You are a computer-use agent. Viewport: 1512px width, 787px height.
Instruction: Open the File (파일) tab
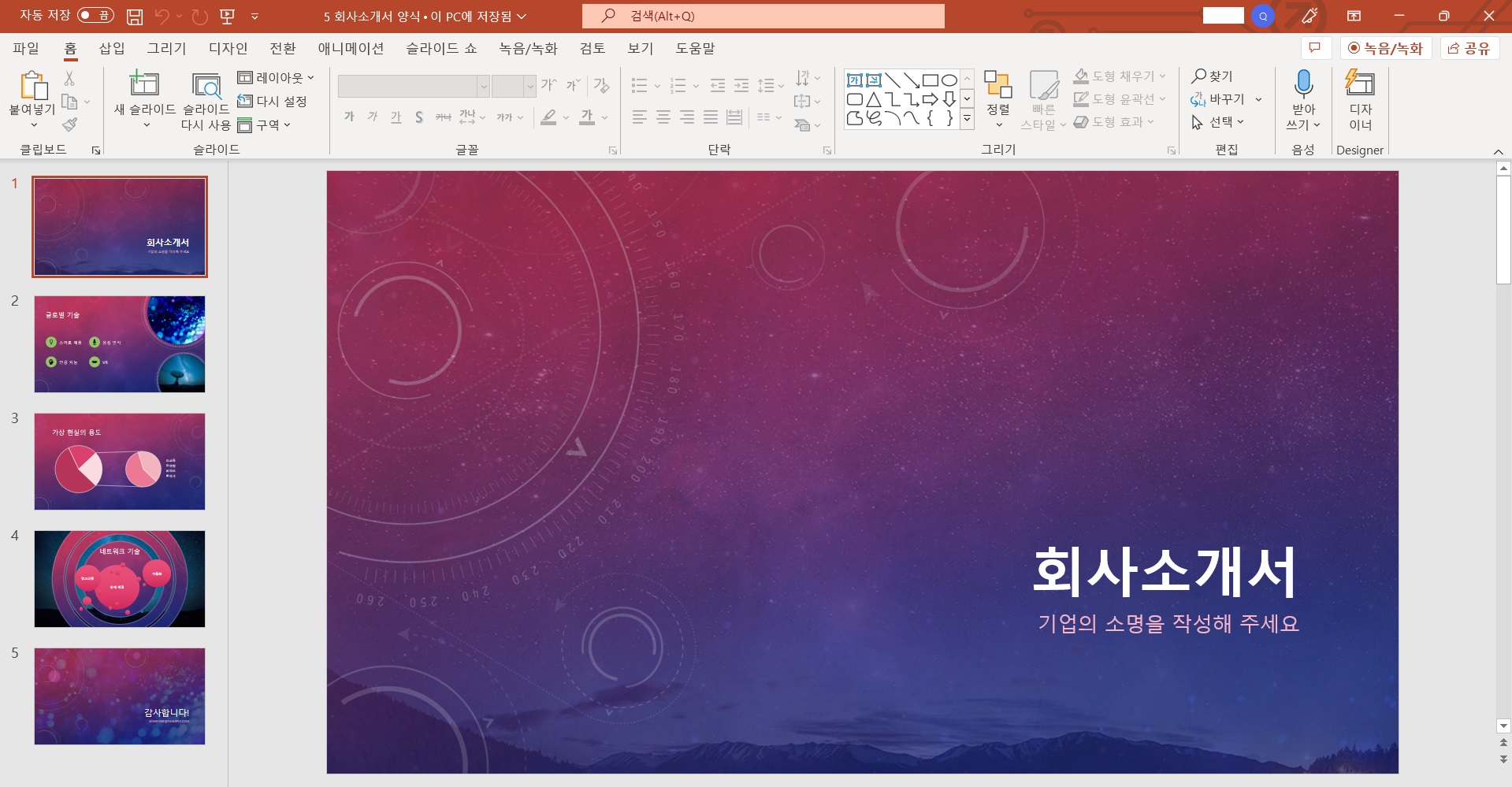tap(26, 48)
